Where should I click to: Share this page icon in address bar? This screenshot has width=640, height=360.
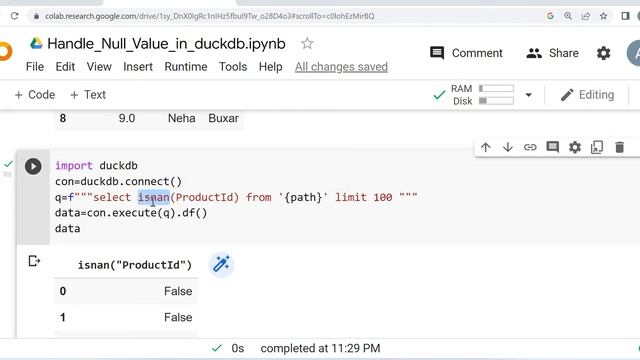coord(586,16)
